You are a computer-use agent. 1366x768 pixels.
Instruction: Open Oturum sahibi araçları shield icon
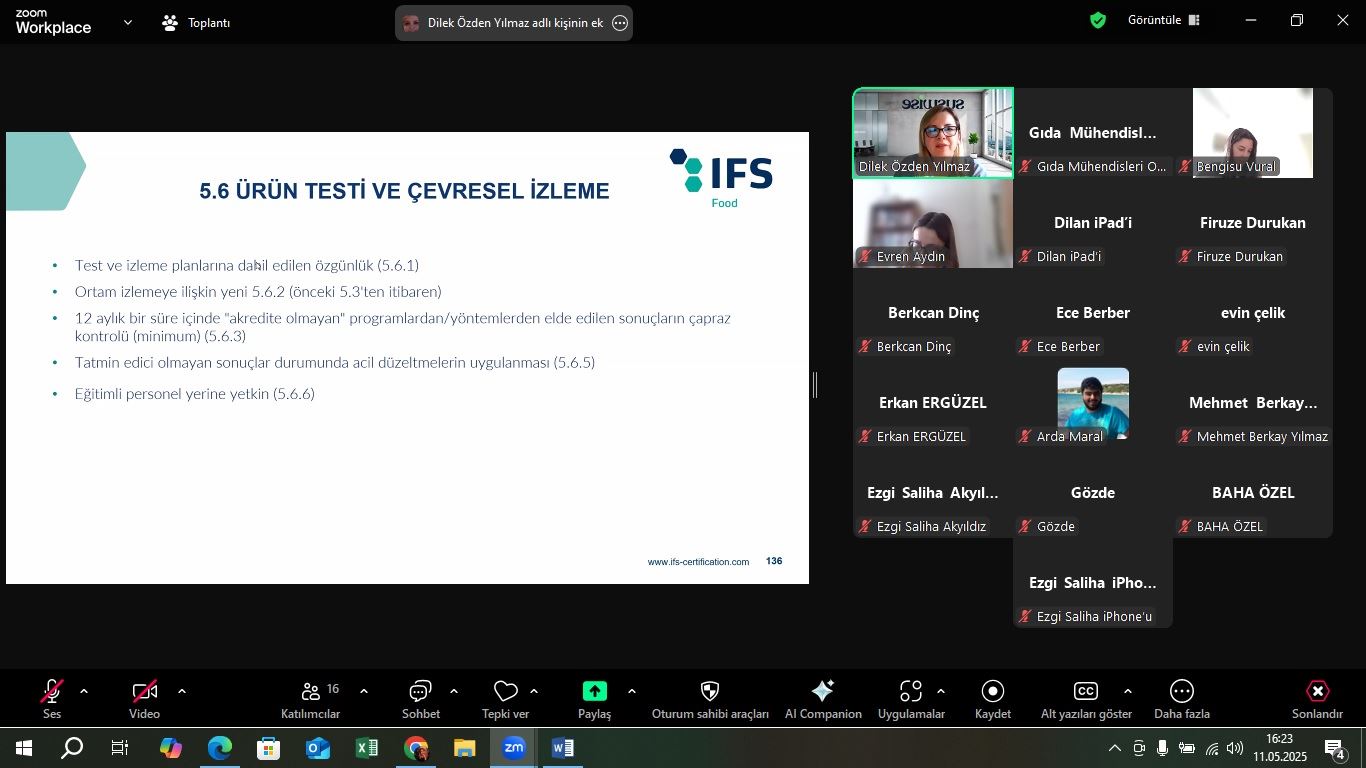(710, 698)
